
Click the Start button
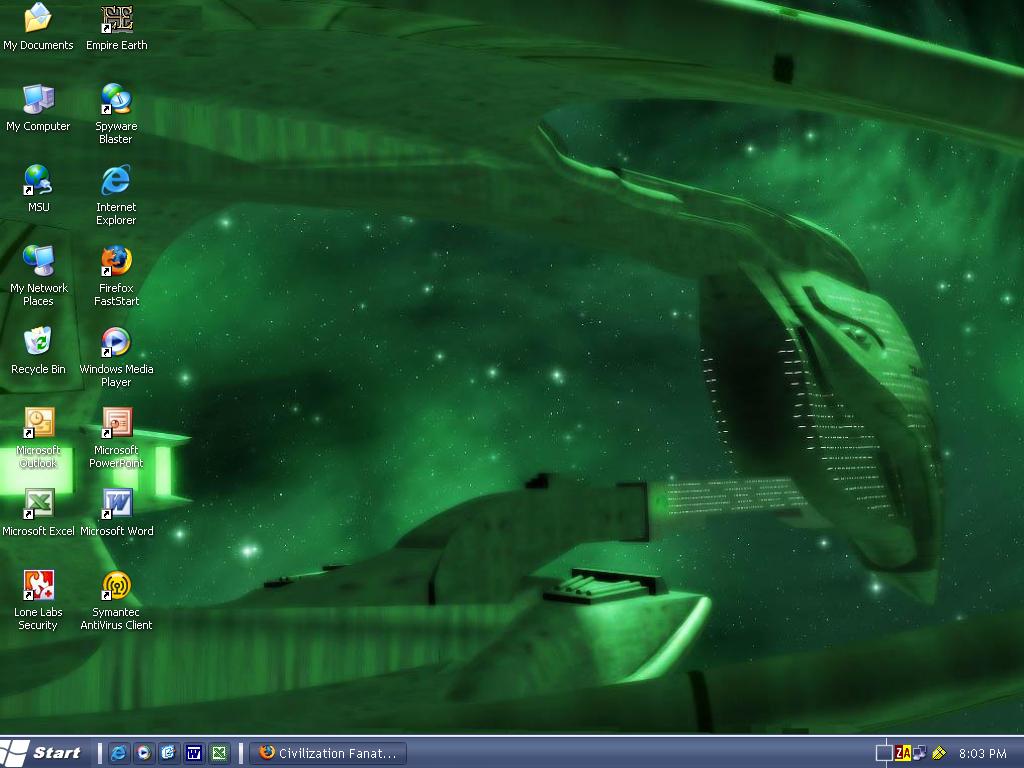(42, 753)
